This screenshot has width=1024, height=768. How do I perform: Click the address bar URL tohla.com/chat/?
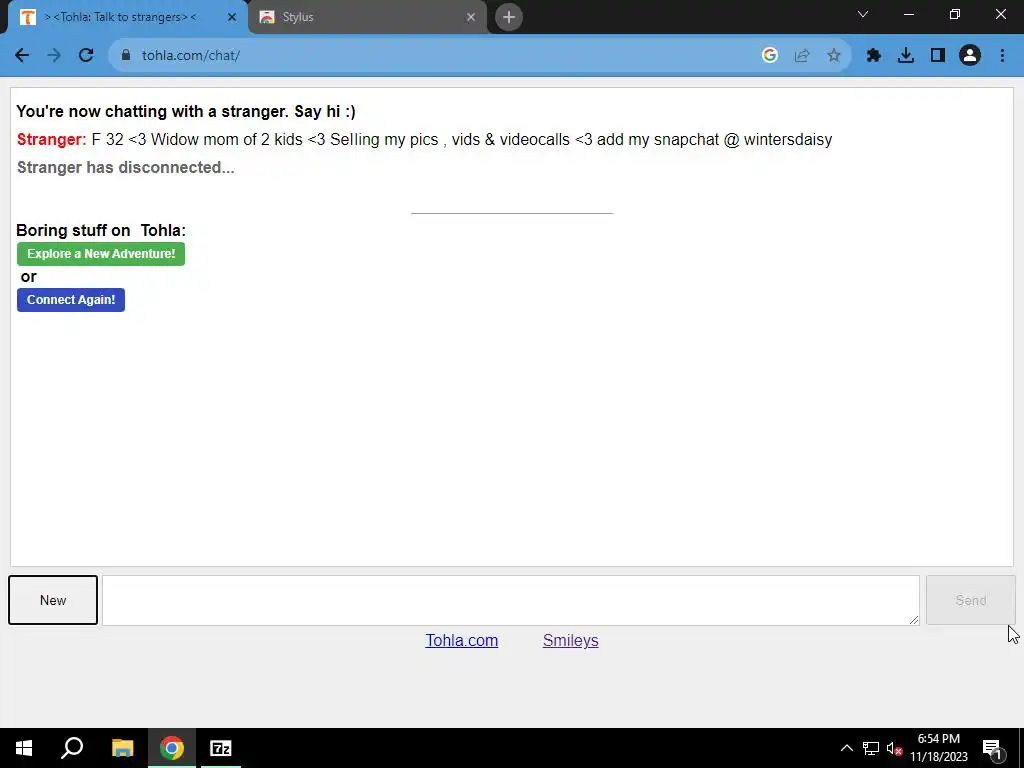[x=191, y=56]
